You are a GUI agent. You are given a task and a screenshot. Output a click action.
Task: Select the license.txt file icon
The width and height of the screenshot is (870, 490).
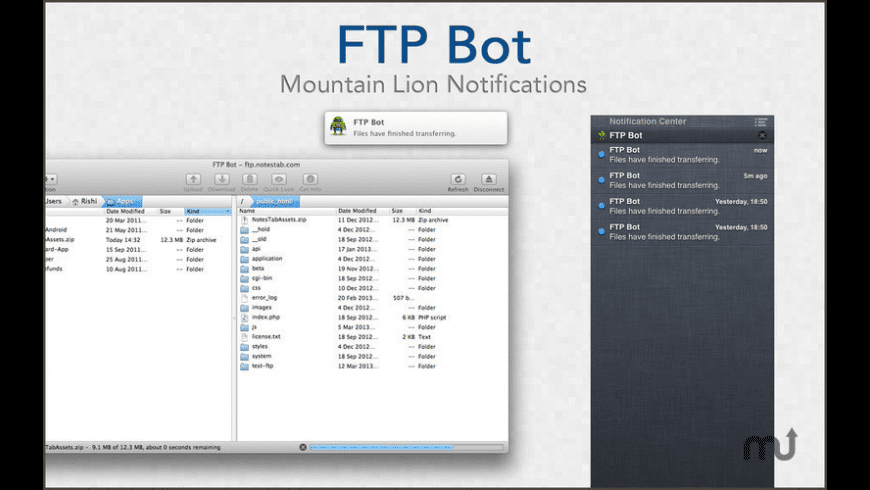coord(244,337)
